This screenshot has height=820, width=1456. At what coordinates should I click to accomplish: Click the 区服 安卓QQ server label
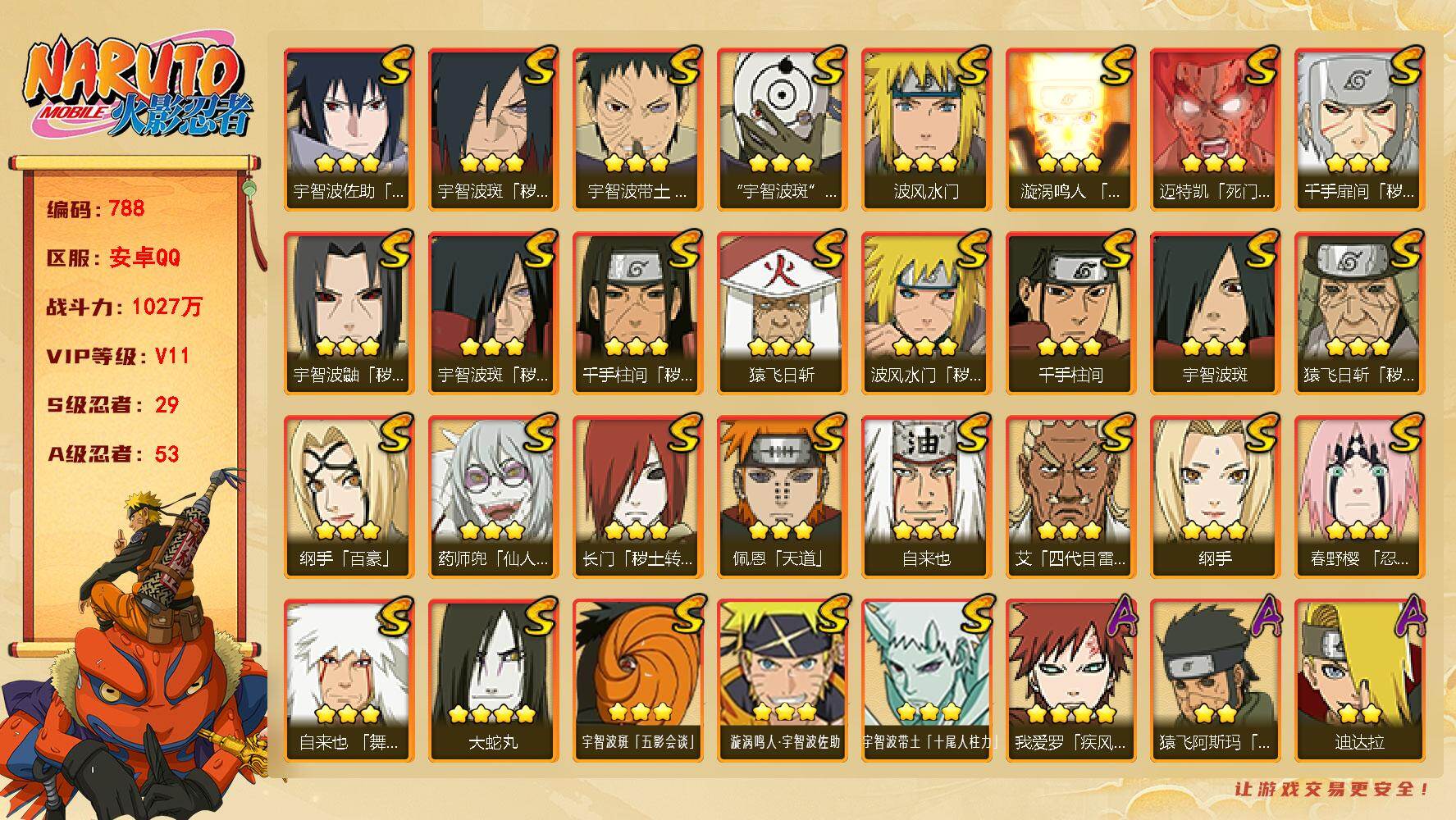pyautogui.click(x=113, y=257)
